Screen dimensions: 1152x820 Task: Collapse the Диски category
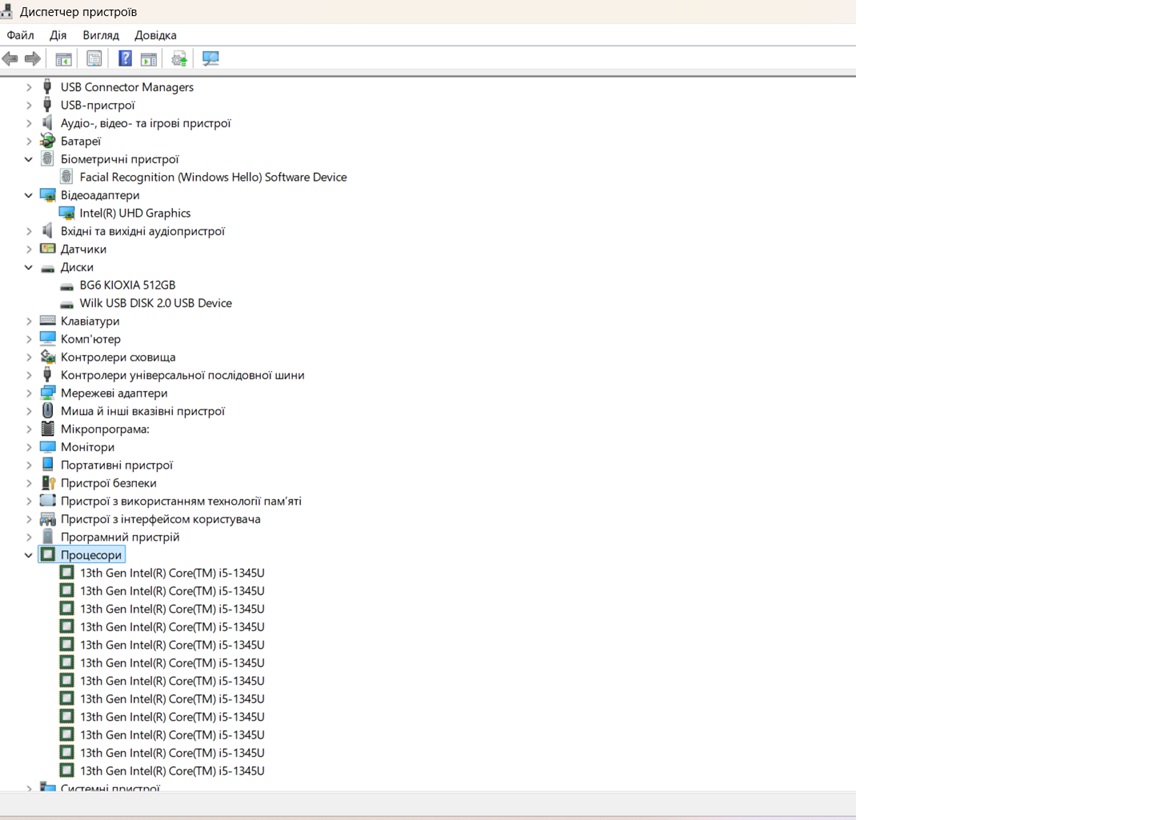29,267
